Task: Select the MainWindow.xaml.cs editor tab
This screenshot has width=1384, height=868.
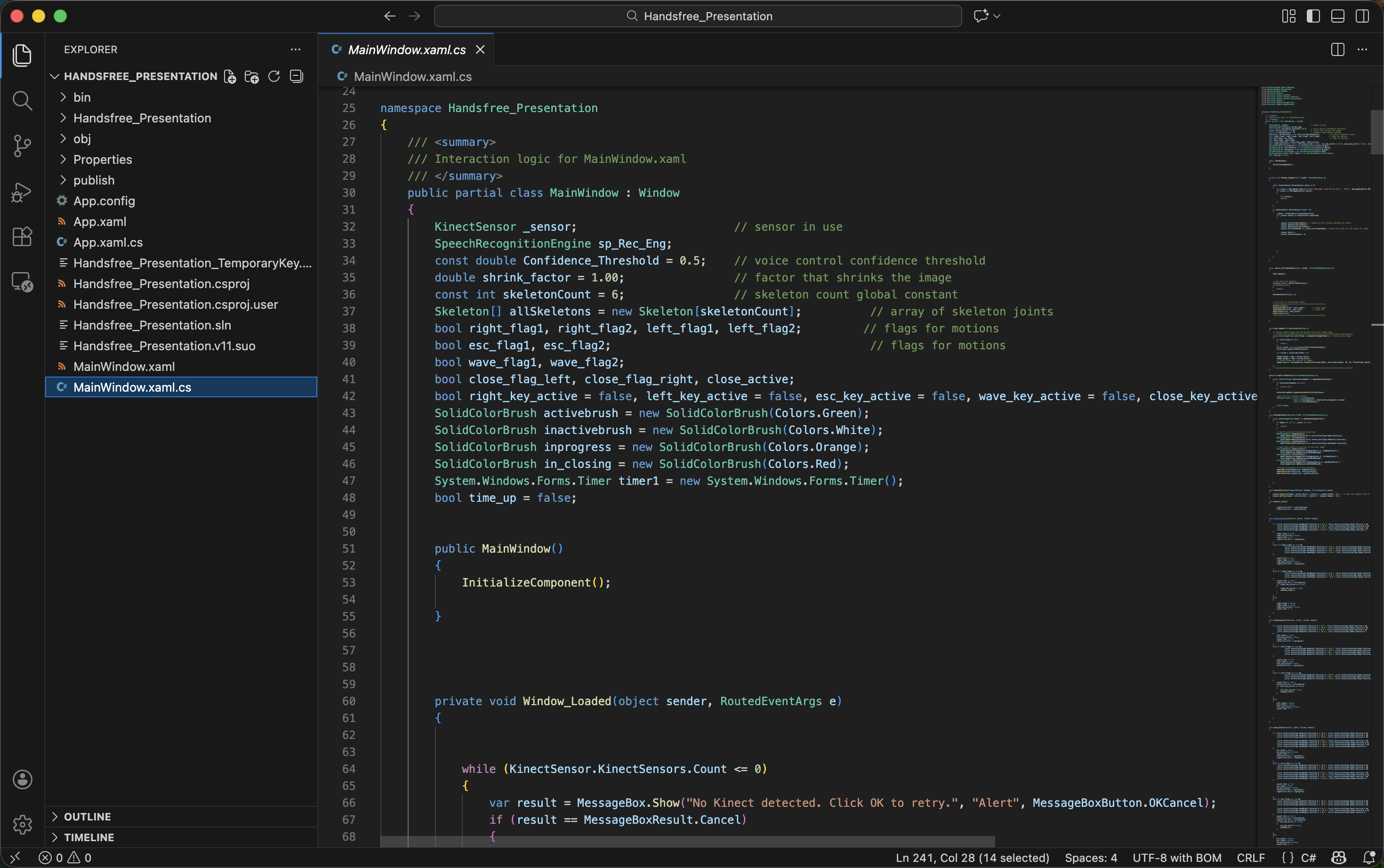Action: 406,50
